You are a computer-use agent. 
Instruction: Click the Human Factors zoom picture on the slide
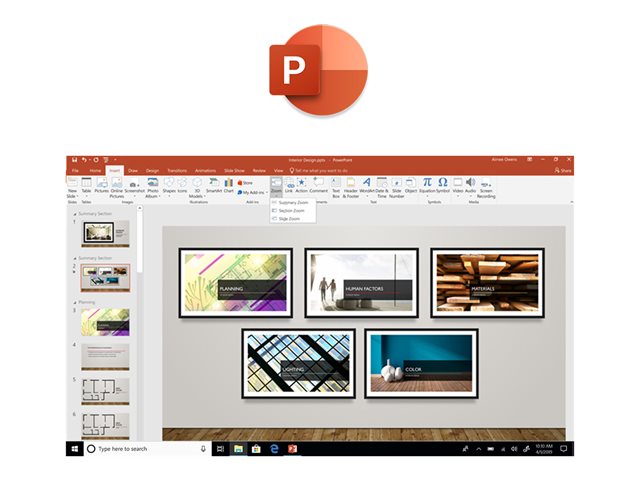(x=361, y=282)
